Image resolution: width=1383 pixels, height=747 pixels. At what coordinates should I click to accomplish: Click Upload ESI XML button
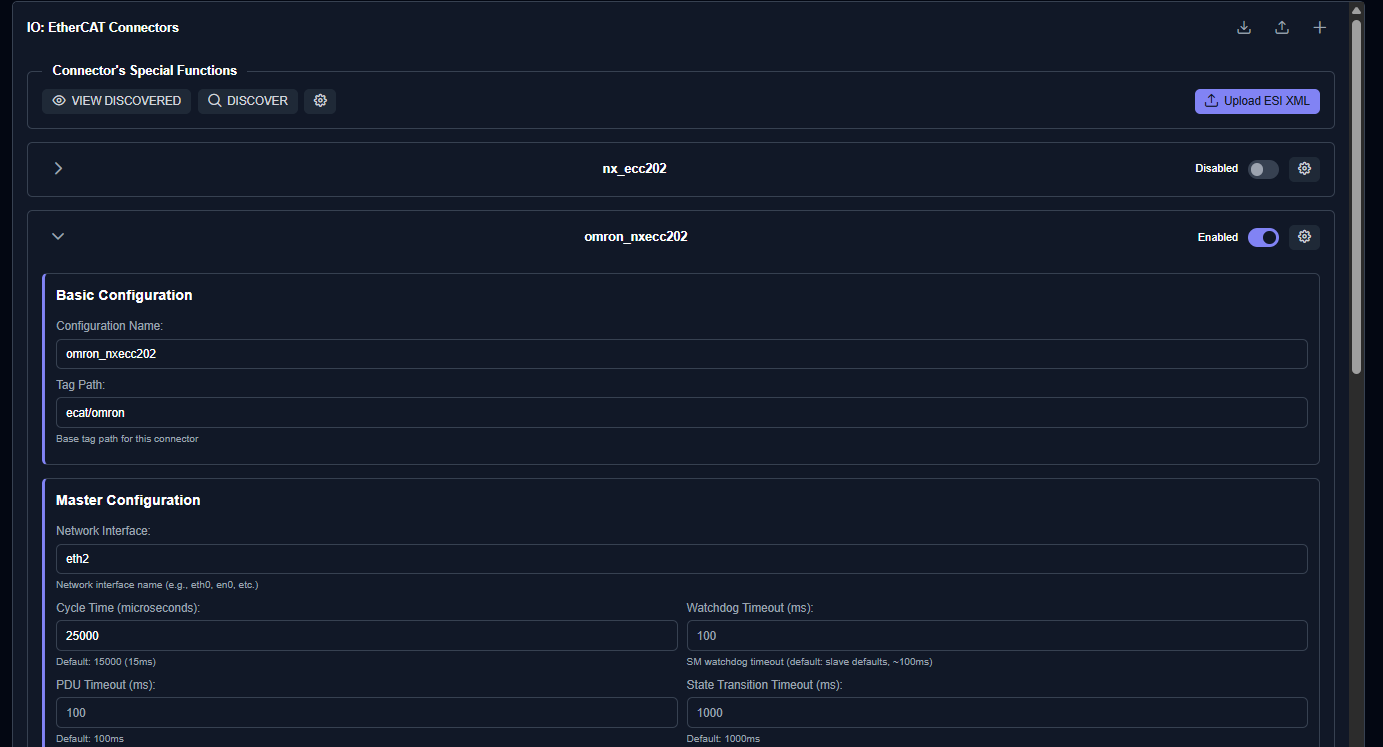click(1257, 101)
